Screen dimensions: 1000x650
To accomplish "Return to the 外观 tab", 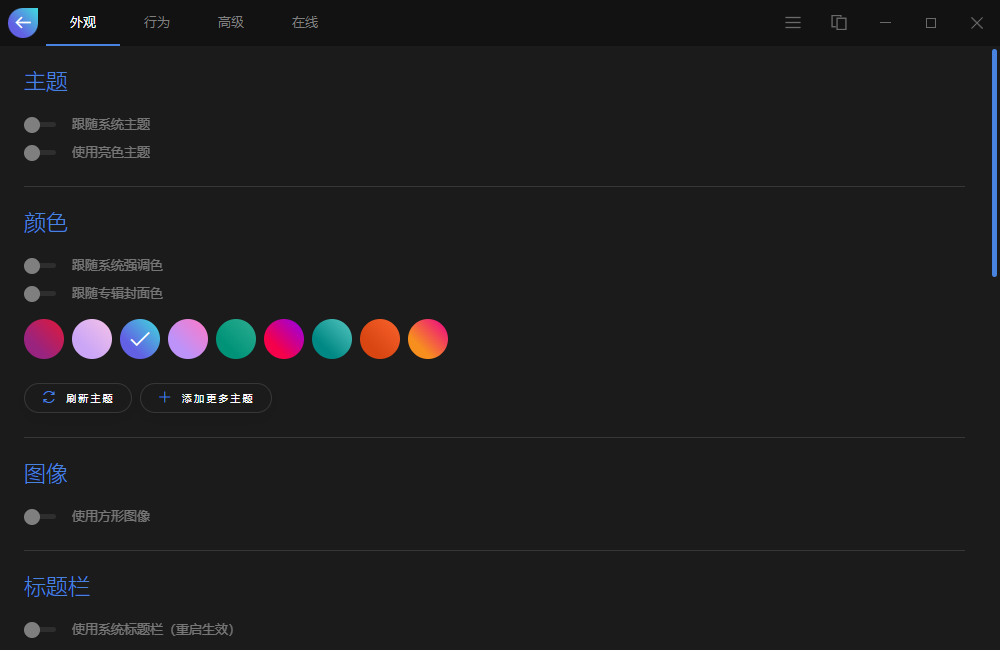I will [83, 22].
